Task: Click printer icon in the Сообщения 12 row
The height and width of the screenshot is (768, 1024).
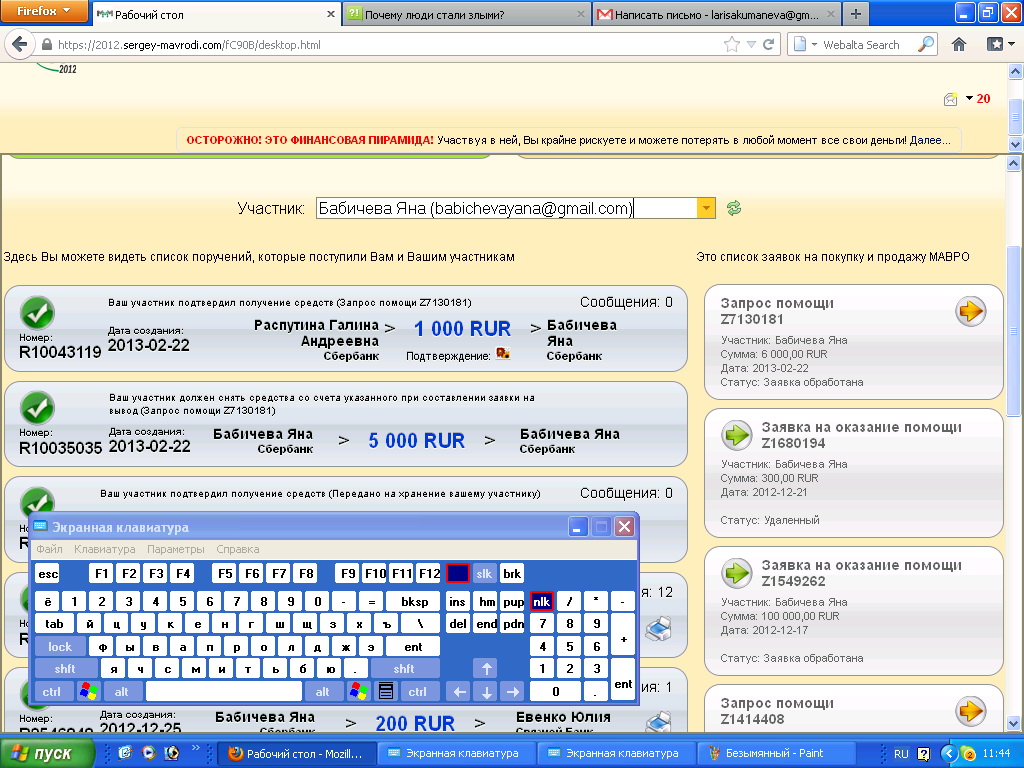Action: [x=658, y=628]
